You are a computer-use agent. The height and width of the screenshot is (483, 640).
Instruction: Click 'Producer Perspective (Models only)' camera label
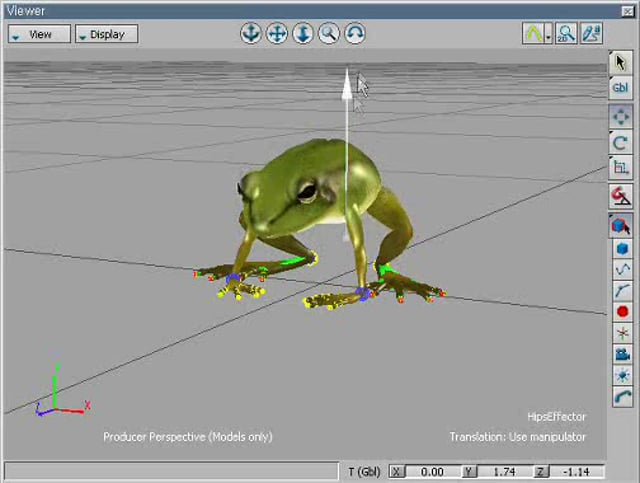(x=188, y=437)
